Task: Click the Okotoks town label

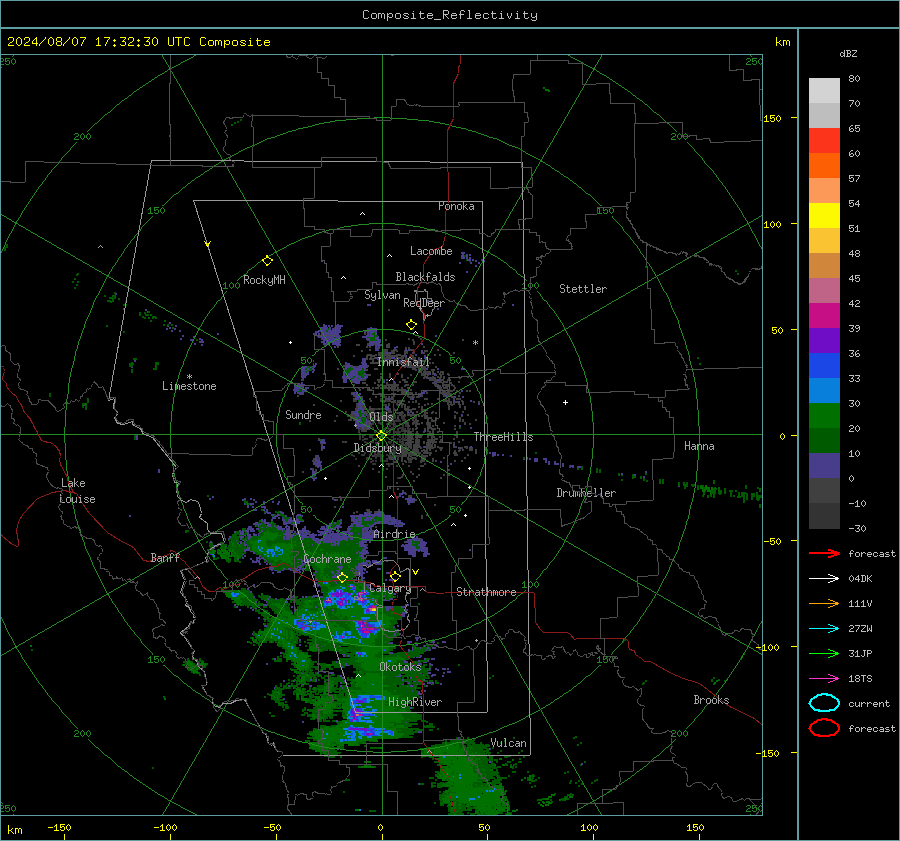Action: [400, 667]
